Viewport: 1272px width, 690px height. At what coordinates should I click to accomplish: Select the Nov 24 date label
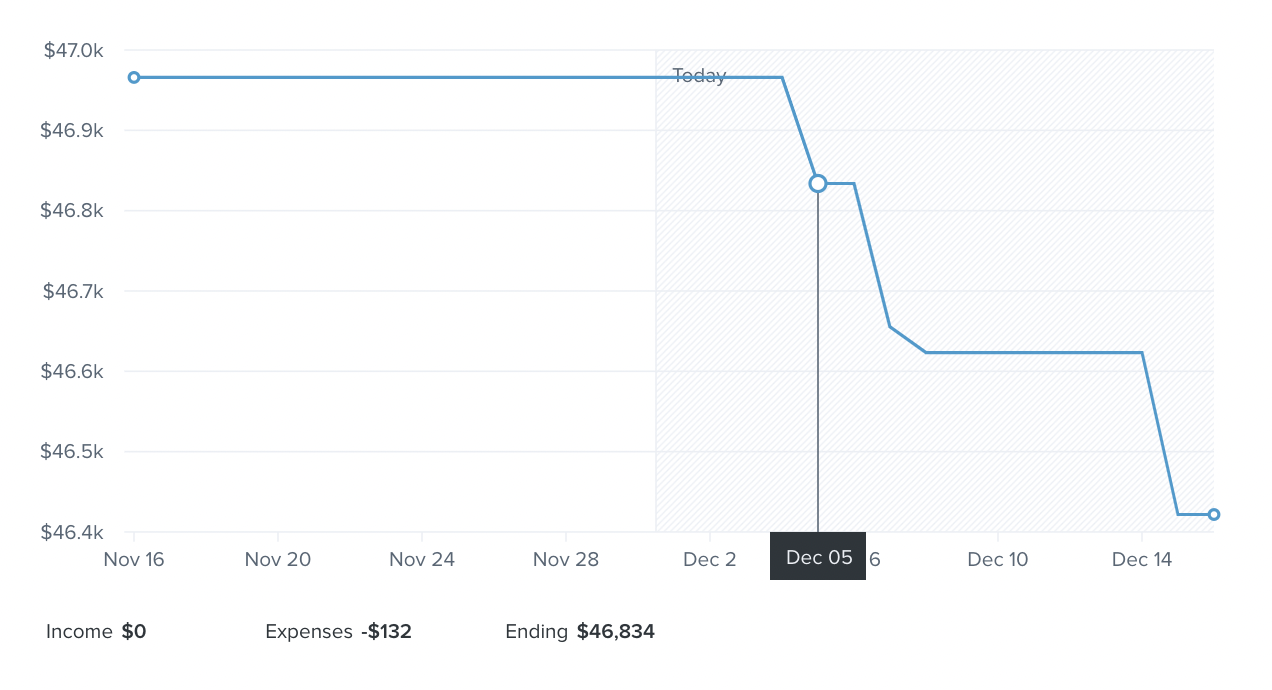point(422,559)
